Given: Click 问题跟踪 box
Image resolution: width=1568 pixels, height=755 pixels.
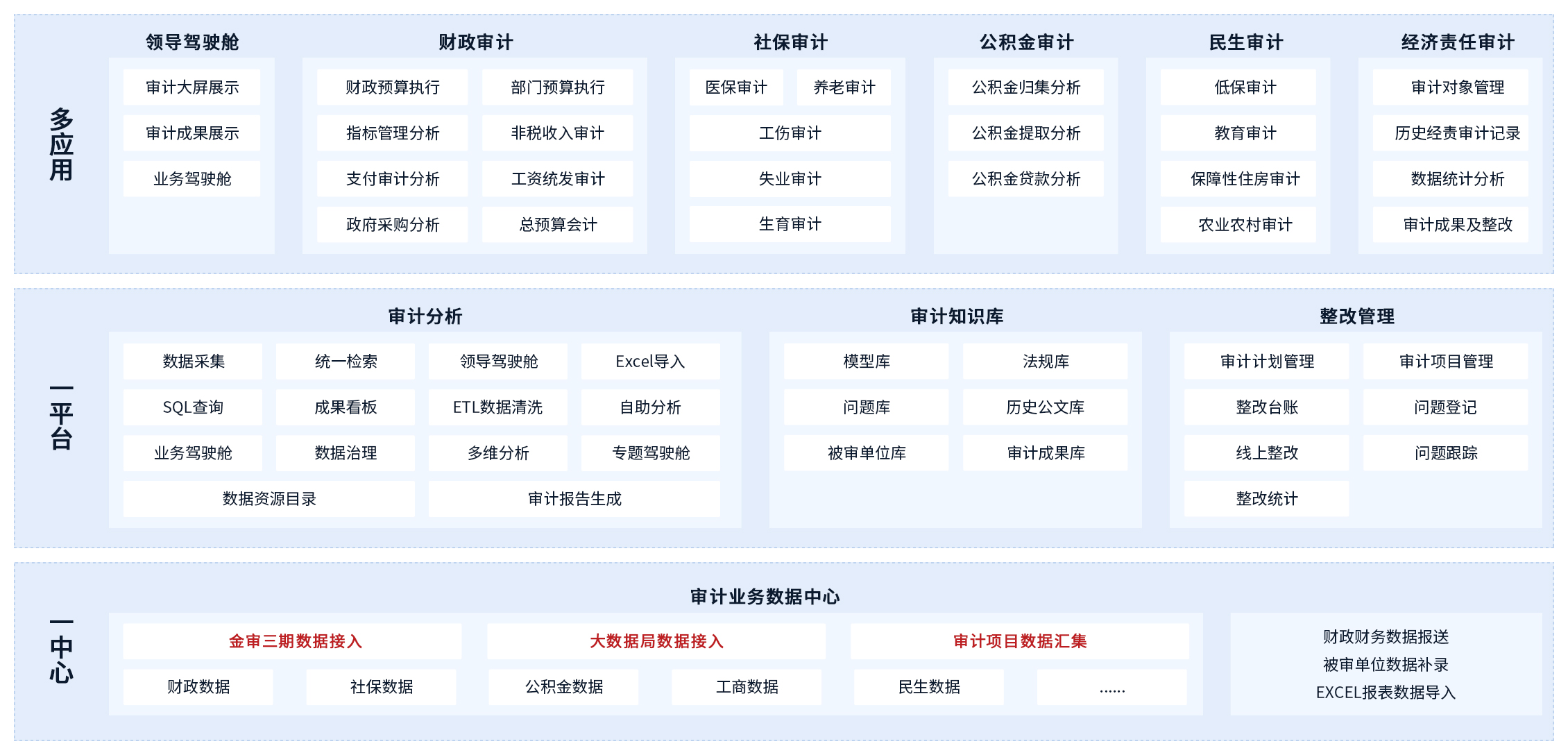Looking at the screenshot, I should click(x=1446, y=453).
